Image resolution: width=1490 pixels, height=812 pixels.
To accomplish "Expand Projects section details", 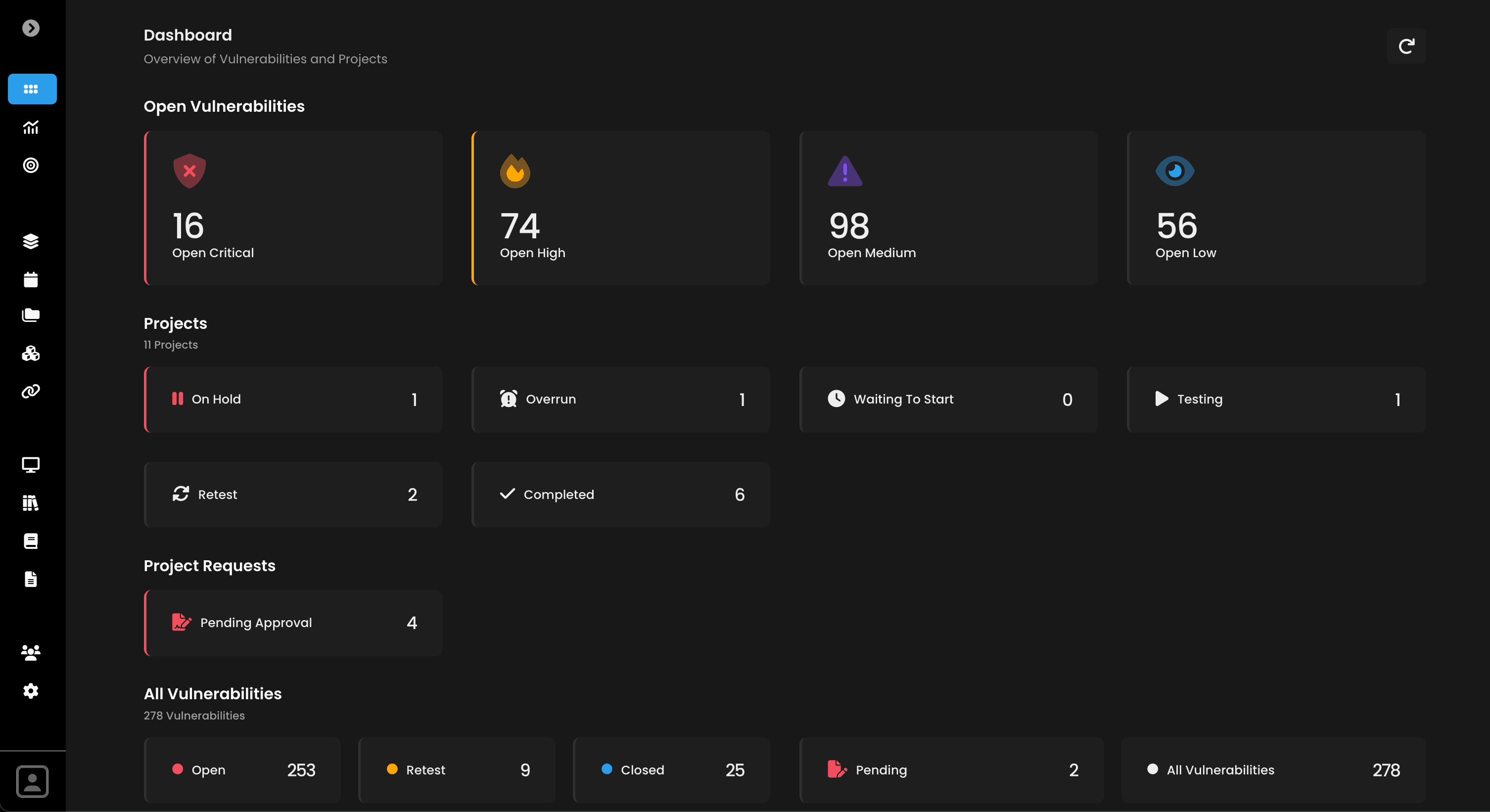I will coord(175,323).
